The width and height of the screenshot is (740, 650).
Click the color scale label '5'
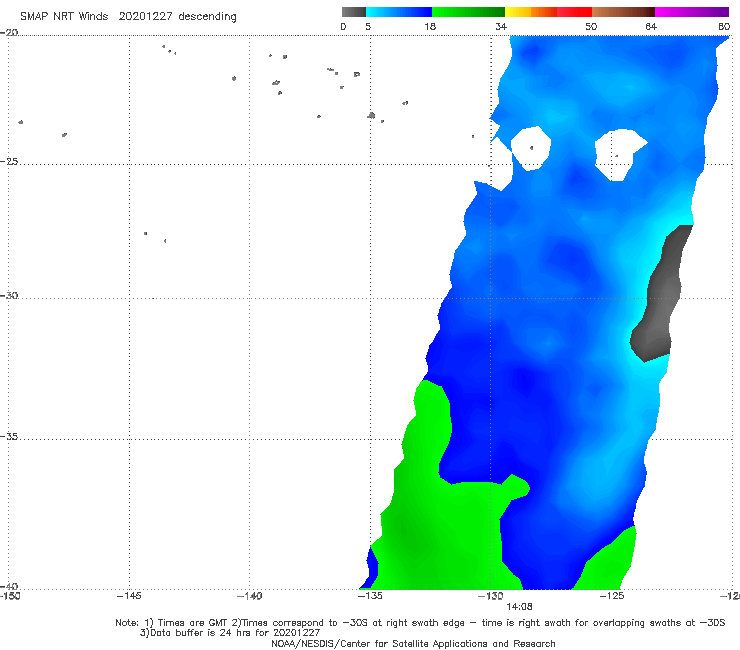(x=368, y=27)
